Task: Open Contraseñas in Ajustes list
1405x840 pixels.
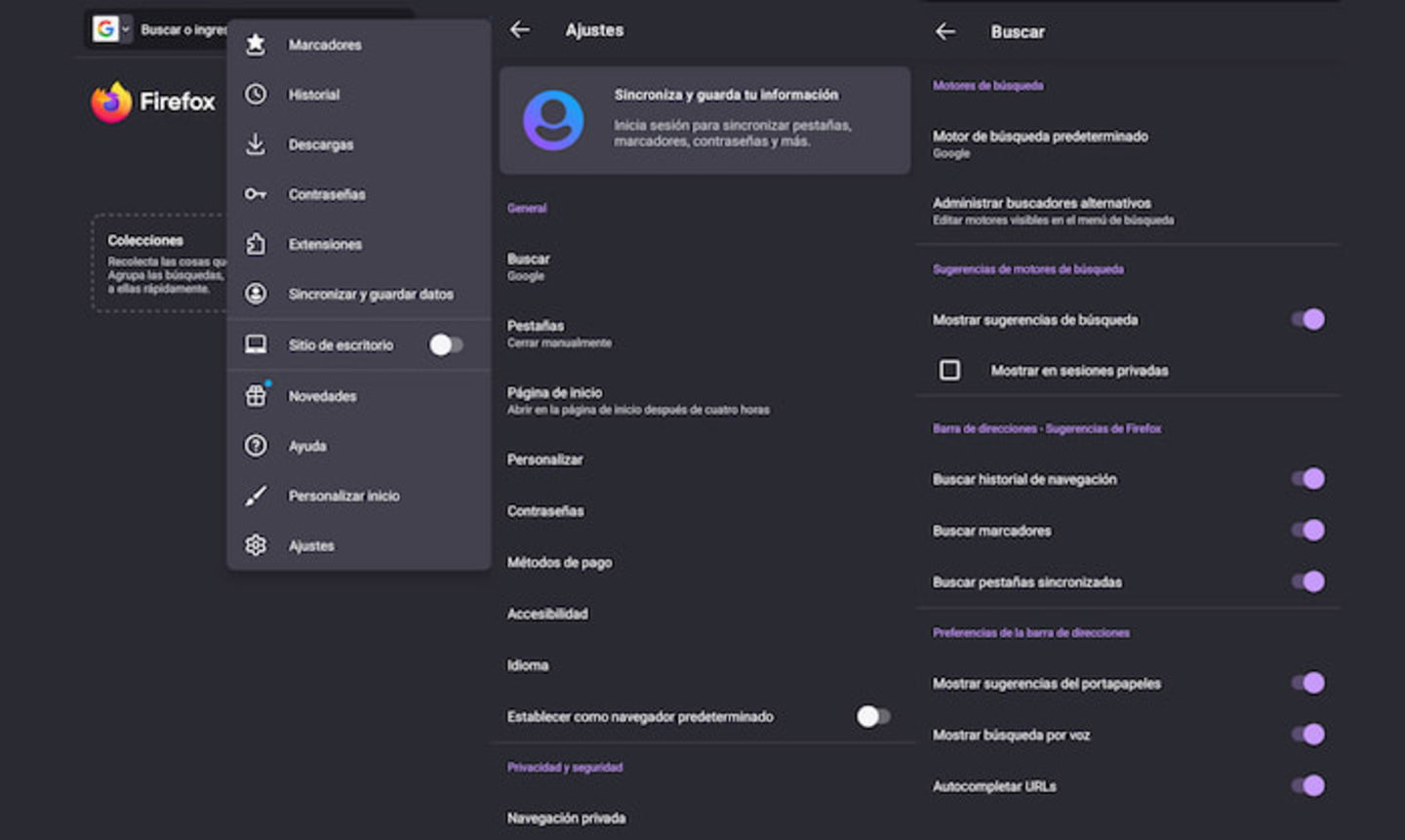Action: [x=704, y=511]
